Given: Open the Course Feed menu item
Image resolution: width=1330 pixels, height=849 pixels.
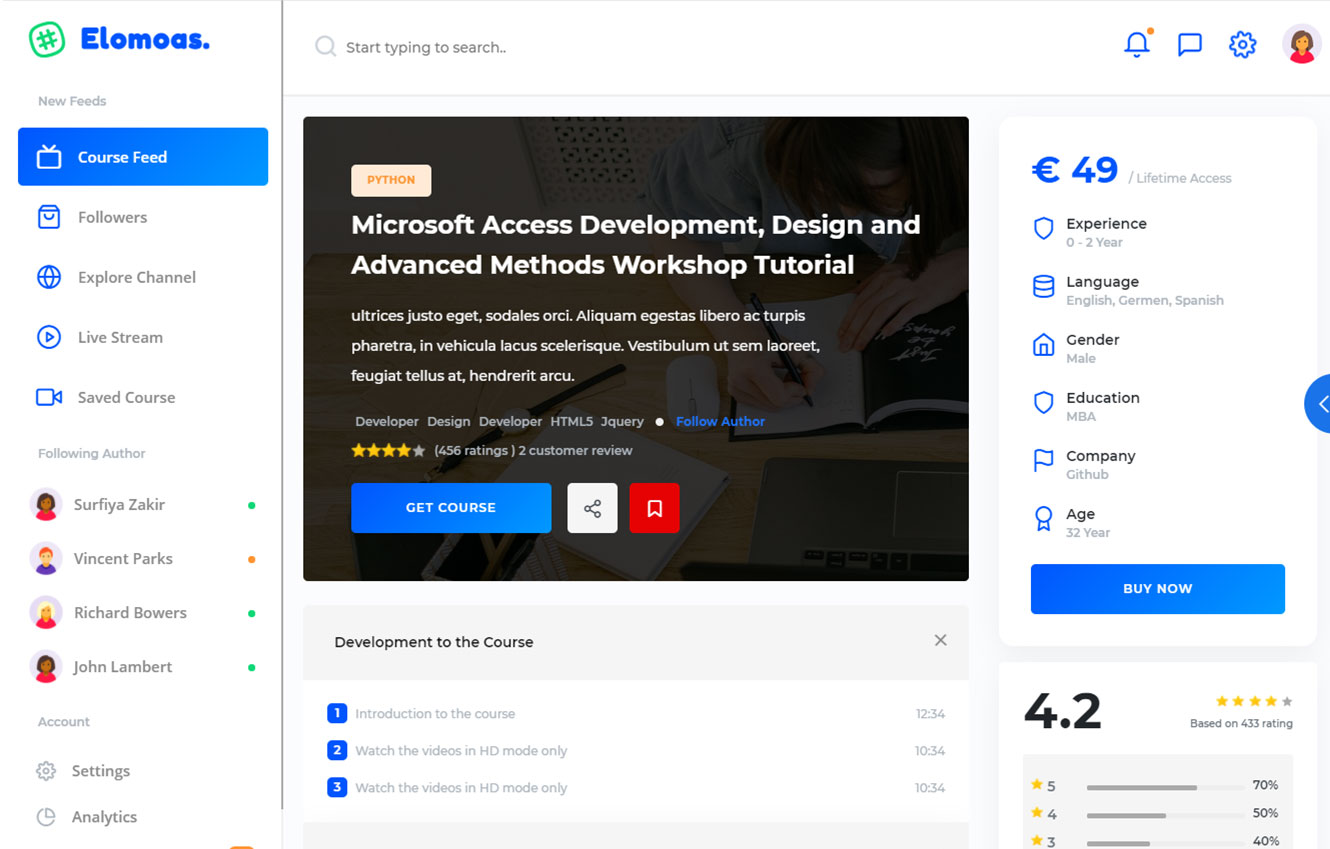Looking at the screenshot, I should [143, 157].
